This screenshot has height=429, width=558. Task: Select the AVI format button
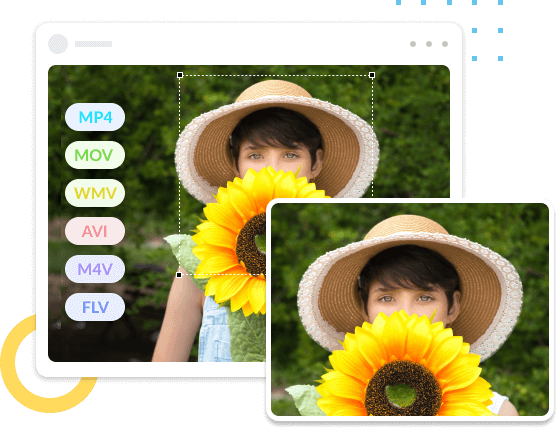pos(95,231)
